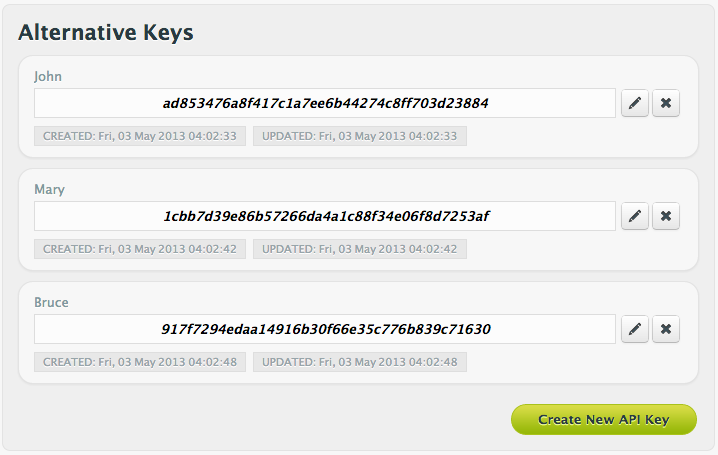Click John's CREATED timestamp badge
Viewport: 718px width, 455px height.
point(139,136)
